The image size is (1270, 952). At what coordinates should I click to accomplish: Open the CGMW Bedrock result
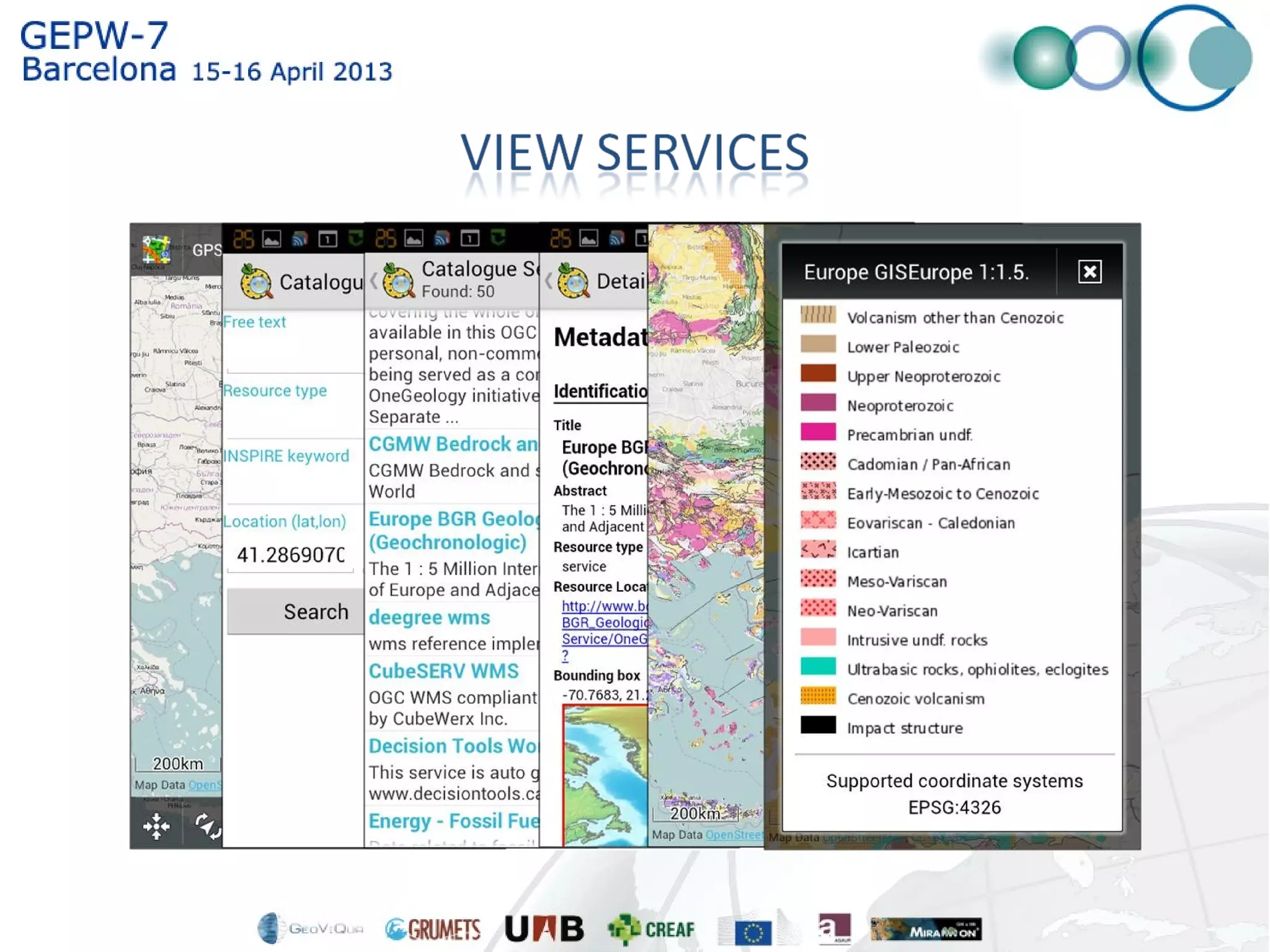453,444
